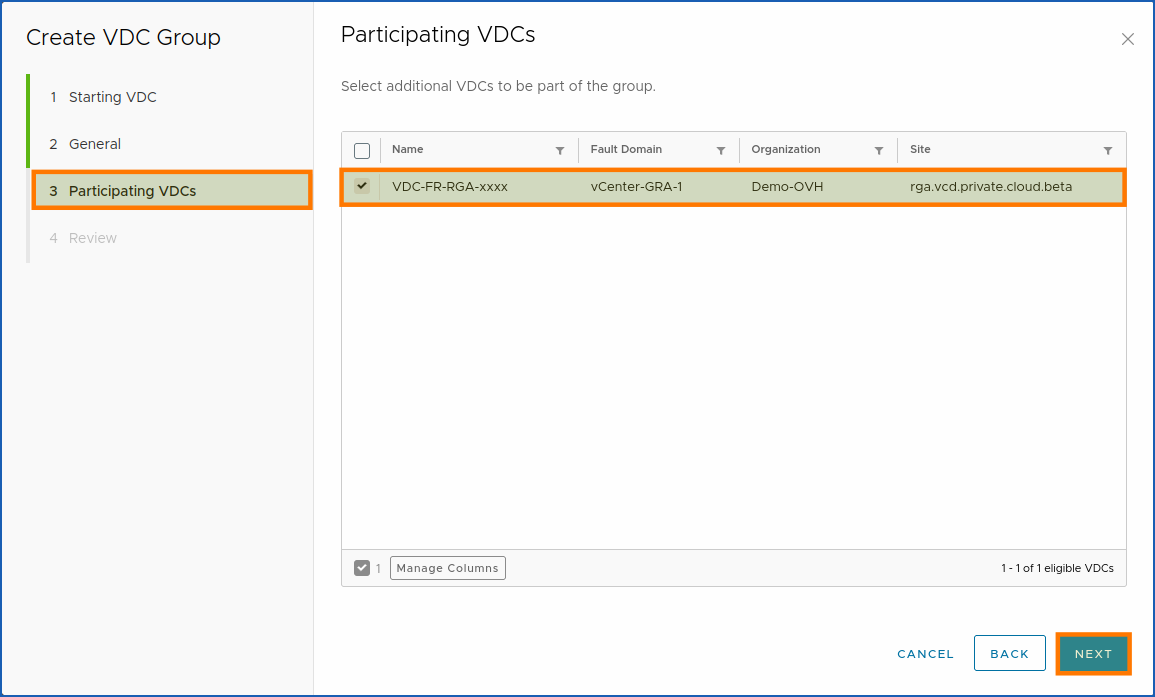This screenshot has width=1155, height=697.
Task: Filter the Name column
Action: (x=559, y=149)
